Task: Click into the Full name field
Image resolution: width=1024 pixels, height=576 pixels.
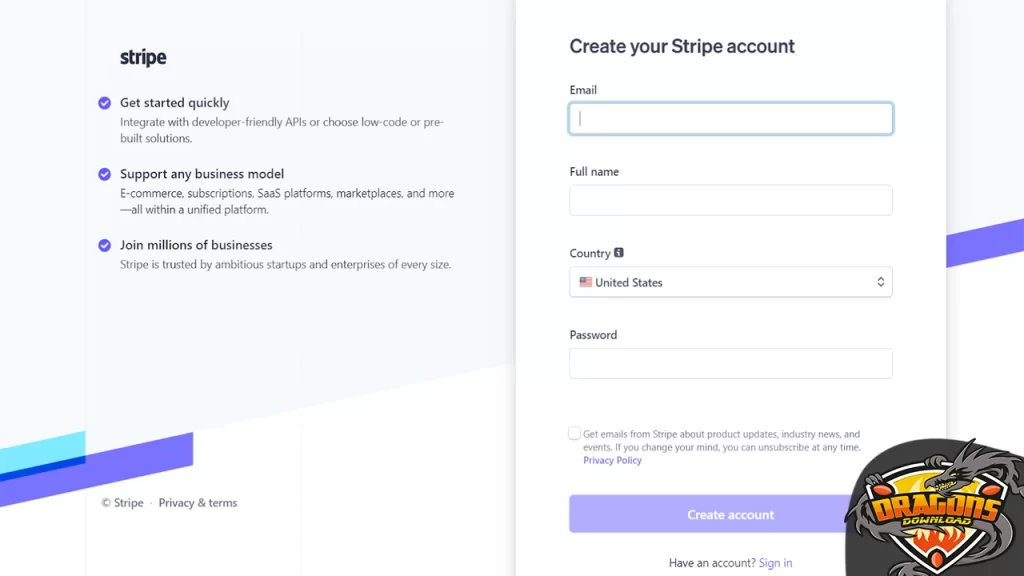Action: coord(730,200)
